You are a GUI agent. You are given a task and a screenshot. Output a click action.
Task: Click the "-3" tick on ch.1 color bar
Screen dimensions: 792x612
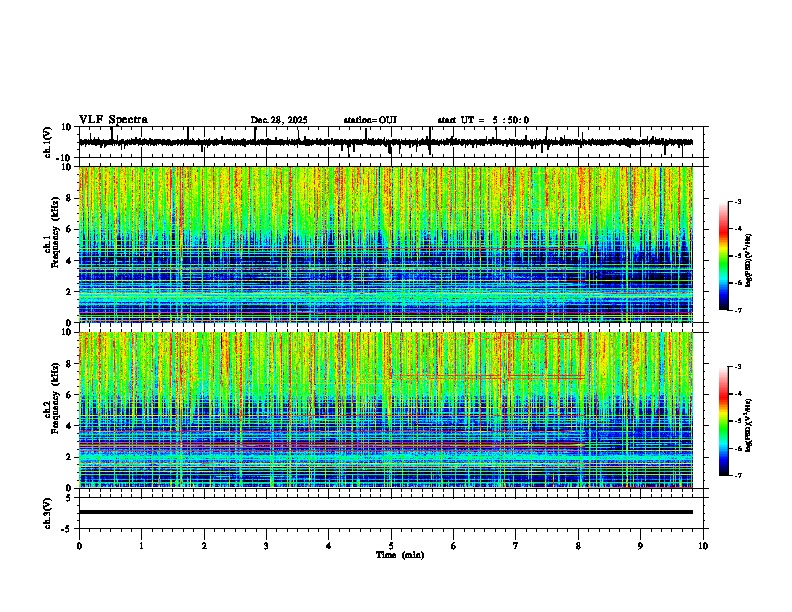(737, 202)
